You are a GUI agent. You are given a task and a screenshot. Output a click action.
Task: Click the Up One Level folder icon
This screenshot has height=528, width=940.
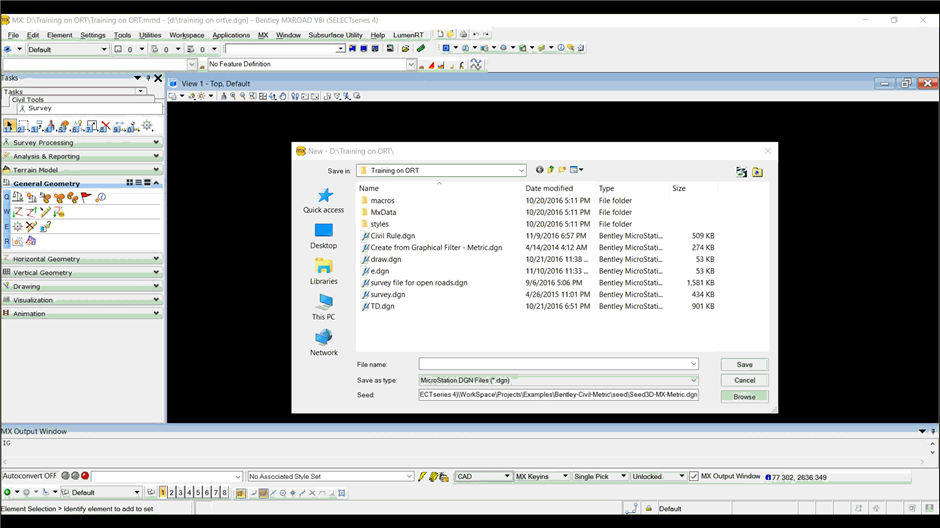551,170
